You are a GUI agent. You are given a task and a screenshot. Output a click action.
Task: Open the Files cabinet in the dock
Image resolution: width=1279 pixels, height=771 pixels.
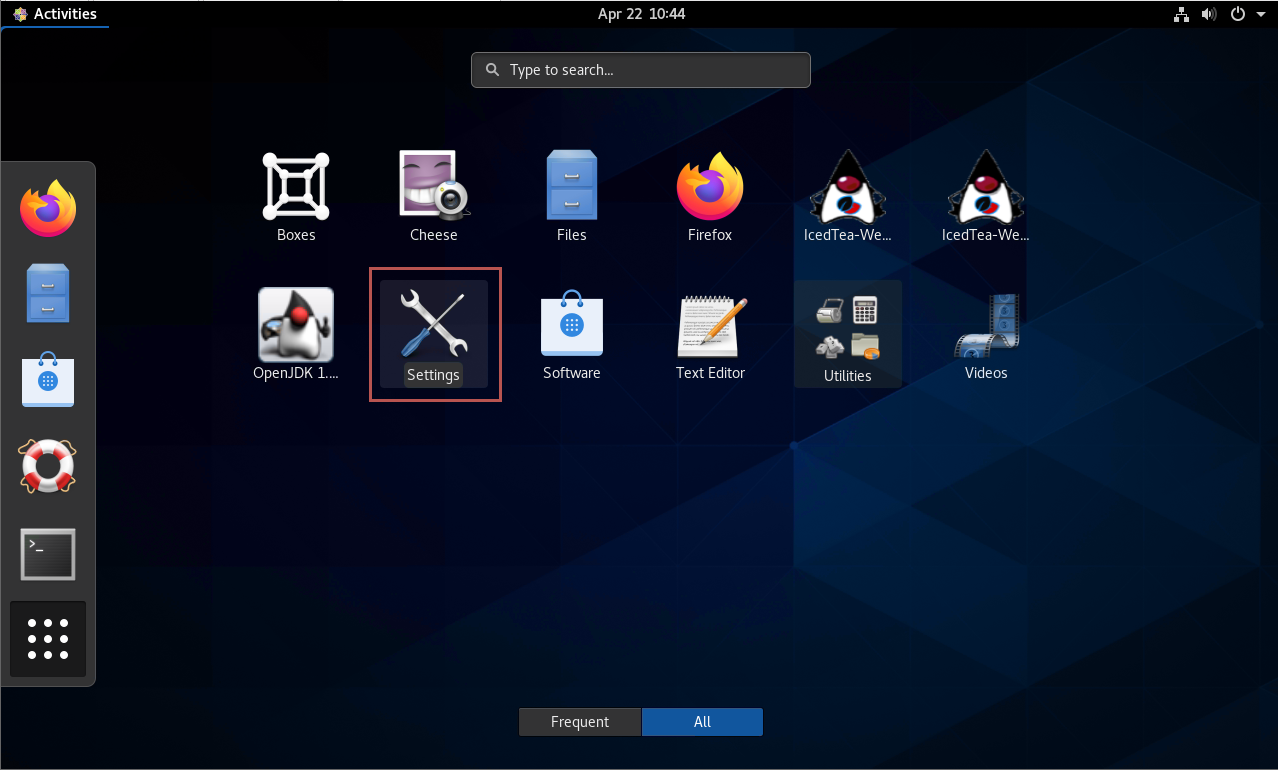pyautogui.click(x=48, y=293)
